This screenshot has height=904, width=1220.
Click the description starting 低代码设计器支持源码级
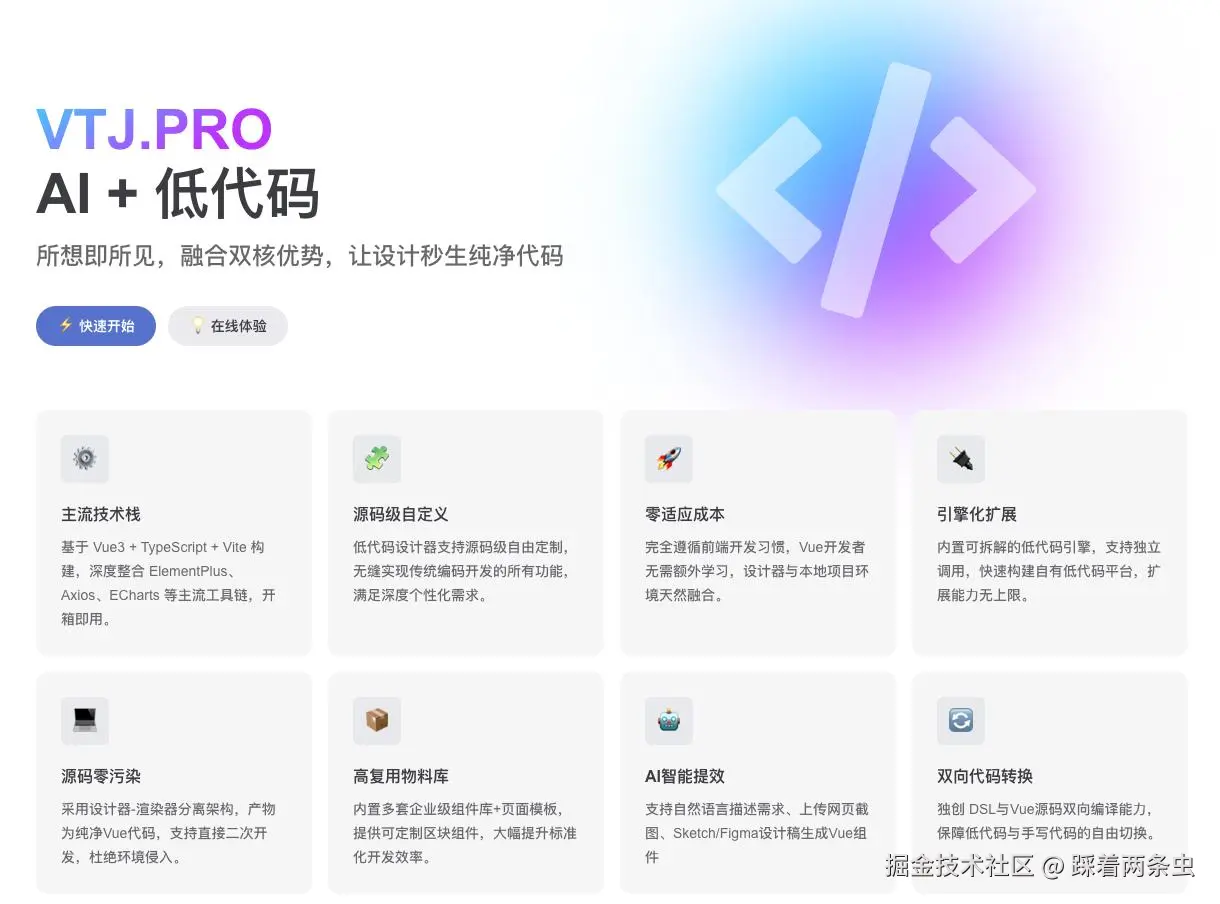click(x=462, y=571)
